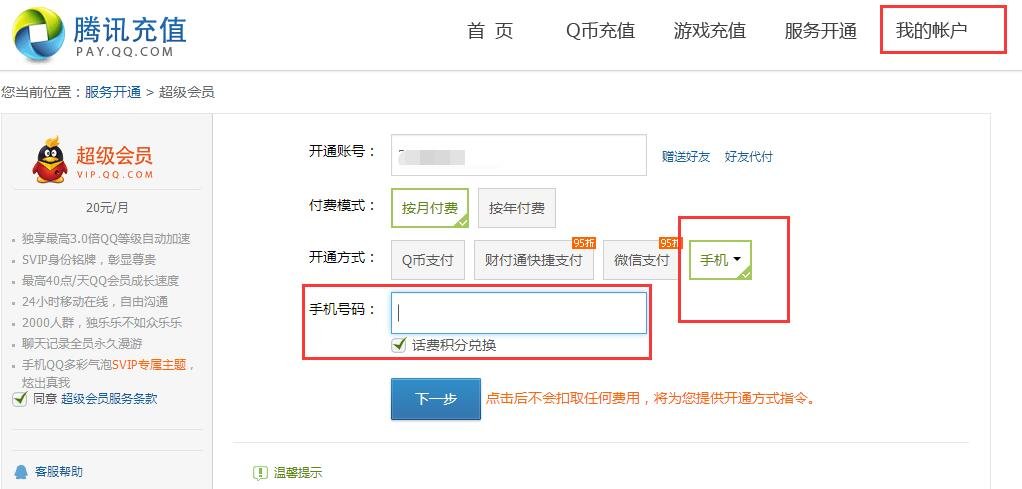Image resolution: width=1022 pixels, height=489 pixels.
Task: Toggle the 同意 service terms checkbox
Action: pos(20,399)
